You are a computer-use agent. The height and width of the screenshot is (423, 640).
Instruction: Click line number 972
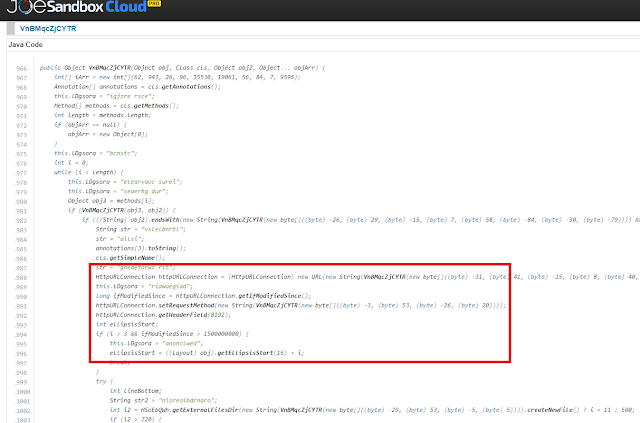pos(22,126)
